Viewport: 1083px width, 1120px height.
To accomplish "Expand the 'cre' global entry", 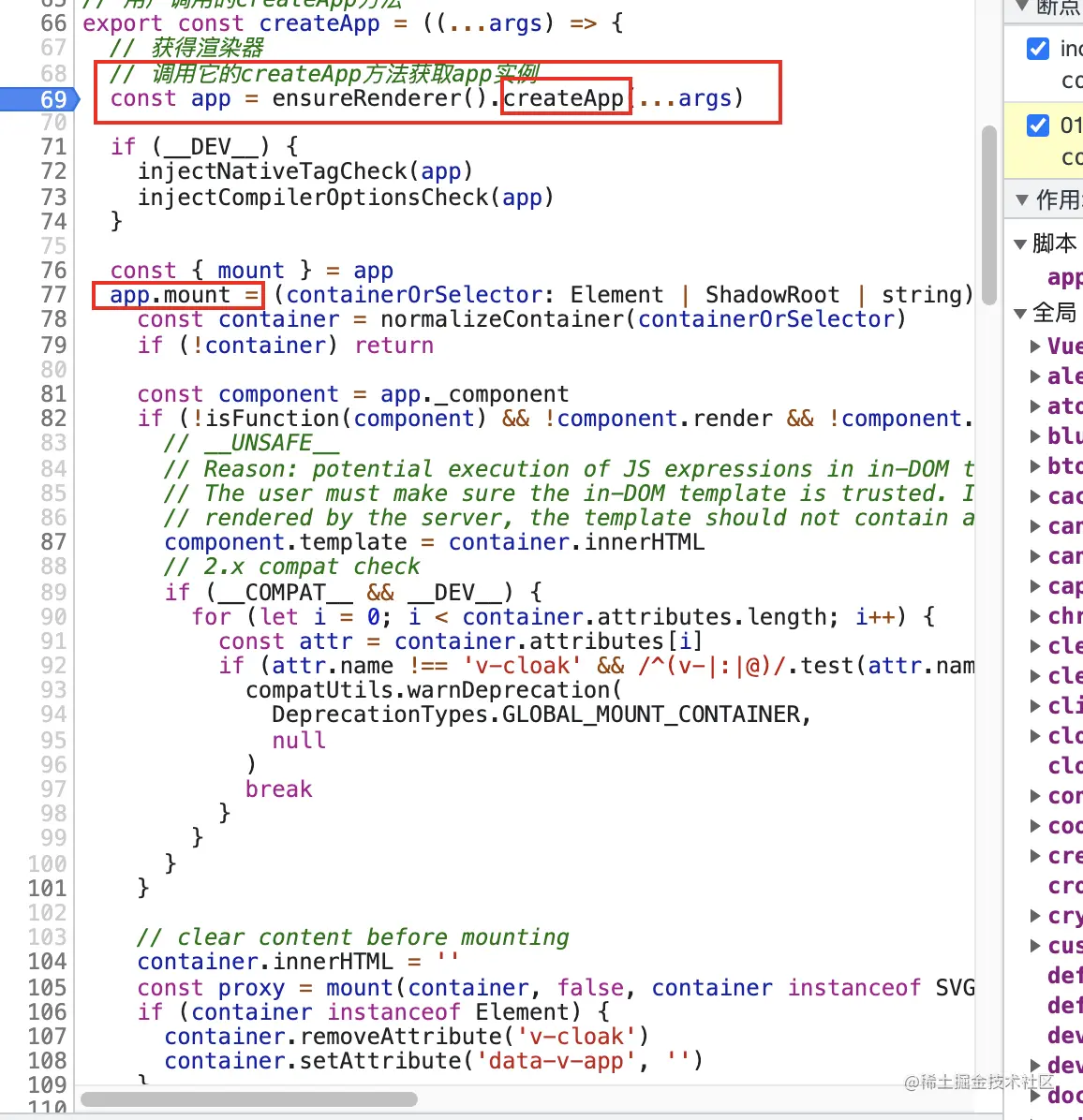I will pyautogui.click(x=1035, y=857).
